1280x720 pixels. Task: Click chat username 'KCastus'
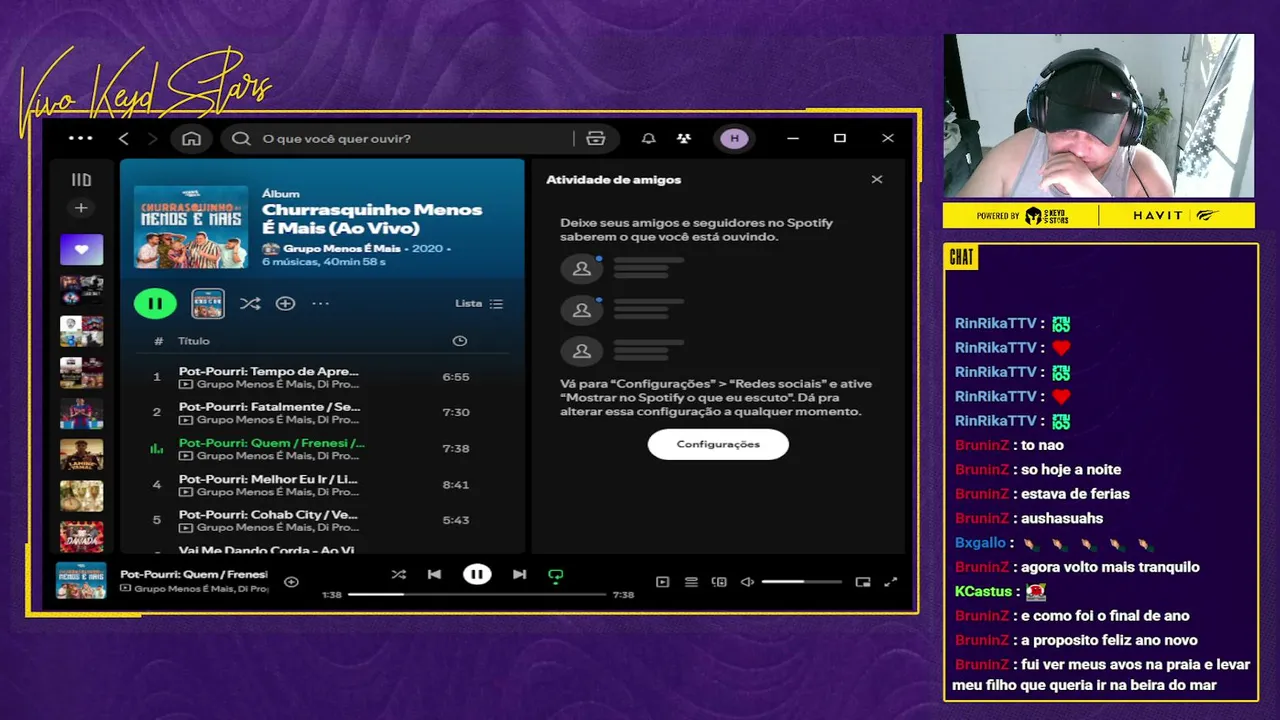click(983, 592)
